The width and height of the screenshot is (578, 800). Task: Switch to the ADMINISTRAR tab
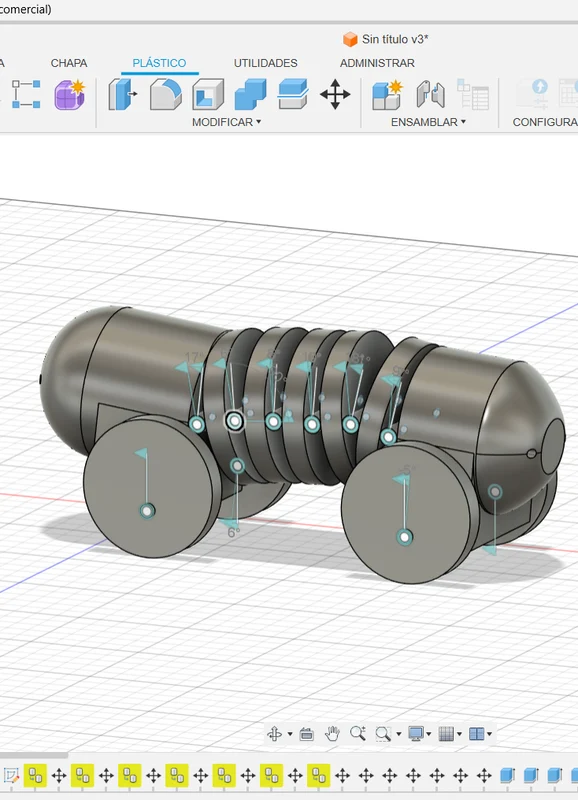point(377,63)
